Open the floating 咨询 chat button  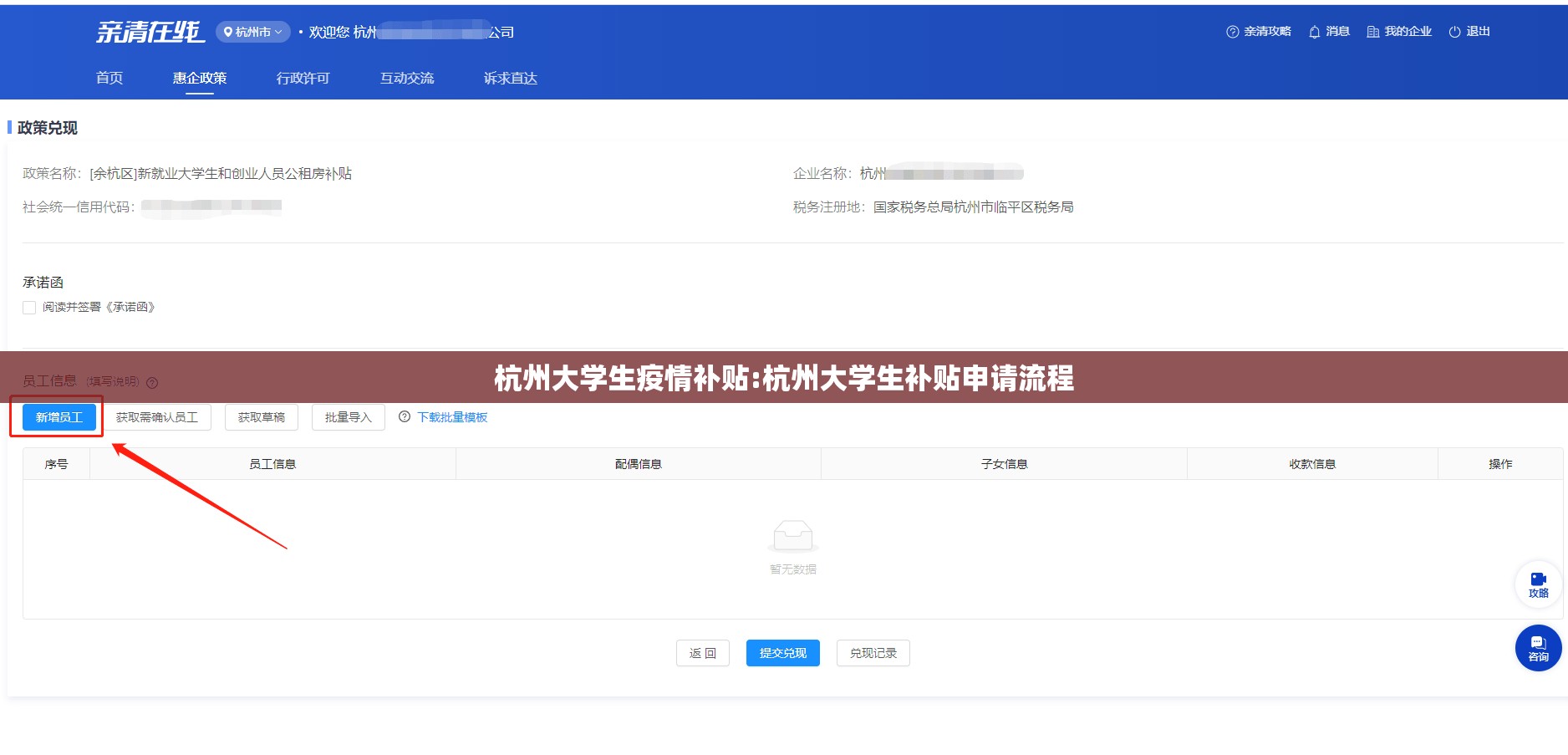coord(1538,648)
